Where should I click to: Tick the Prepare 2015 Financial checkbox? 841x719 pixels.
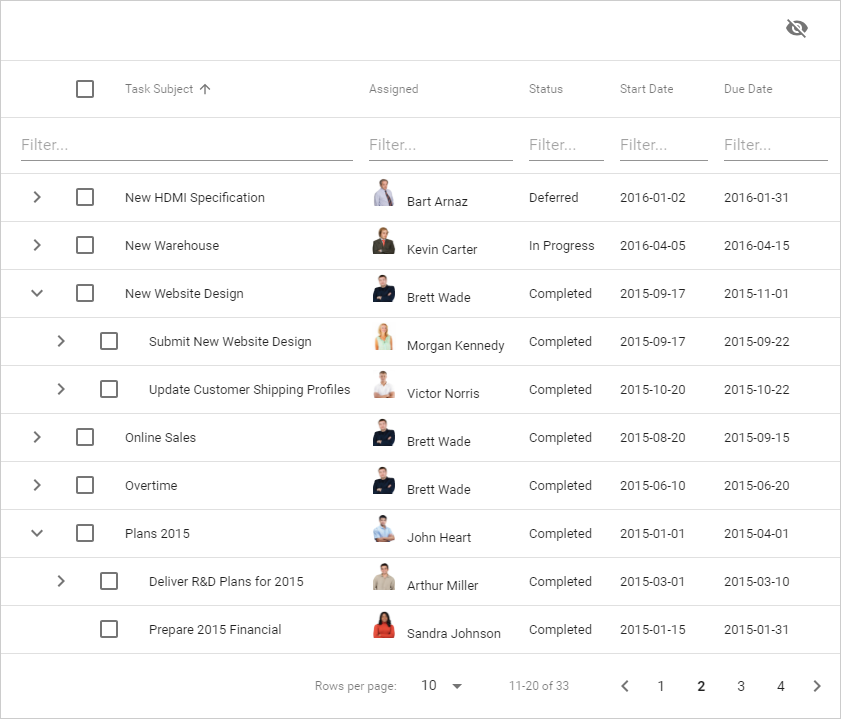coord(109,629)
